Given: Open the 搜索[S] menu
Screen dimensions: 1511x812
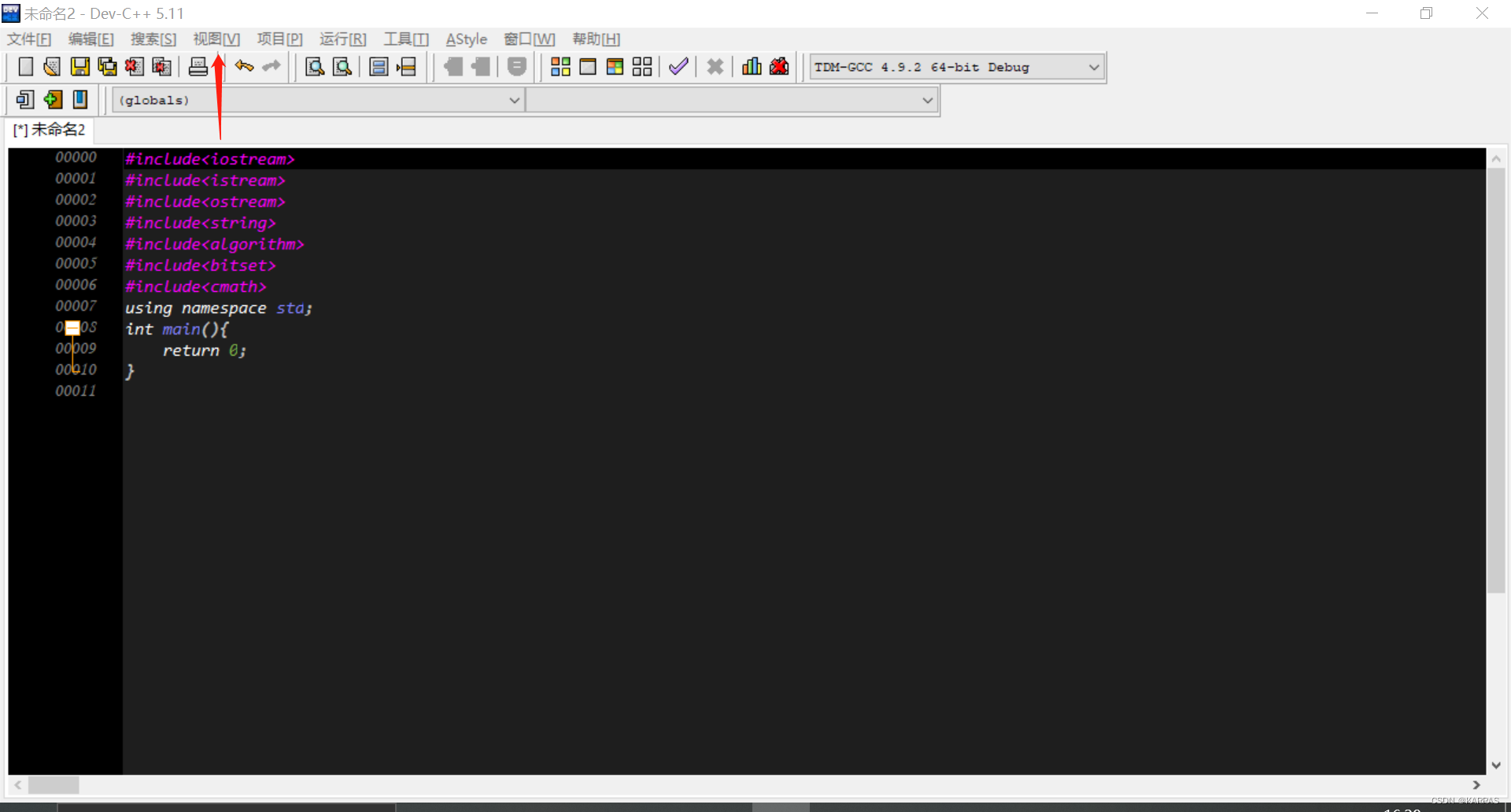Looking at the screenshot, I should point(153,39).
